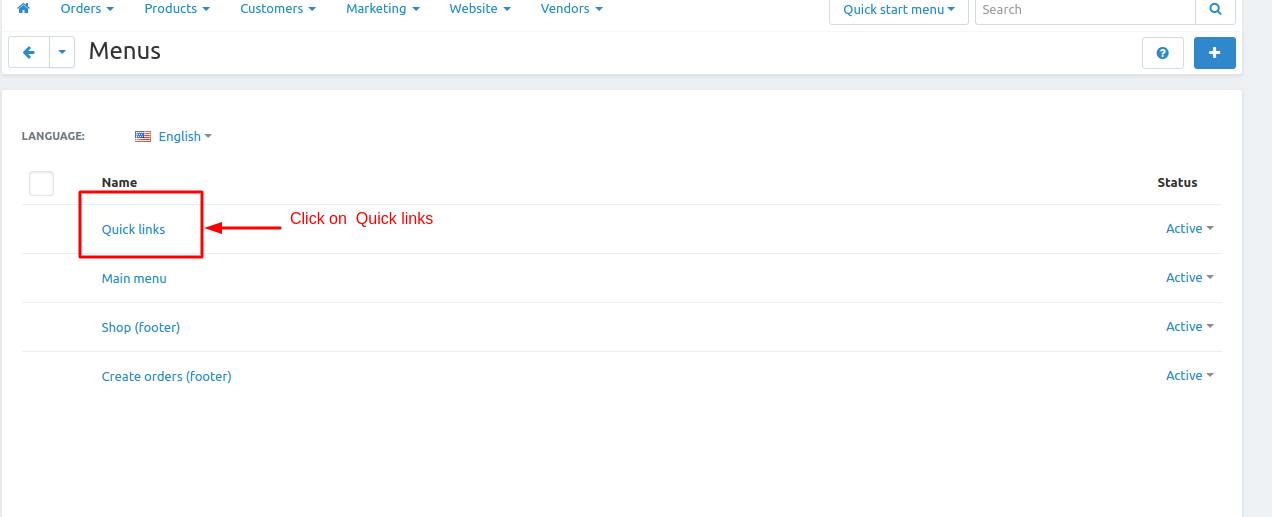The height and width of the screenshot is (517, 1272).
Task: Open the Quick links menu entry
Action: (x=133, y=230)
